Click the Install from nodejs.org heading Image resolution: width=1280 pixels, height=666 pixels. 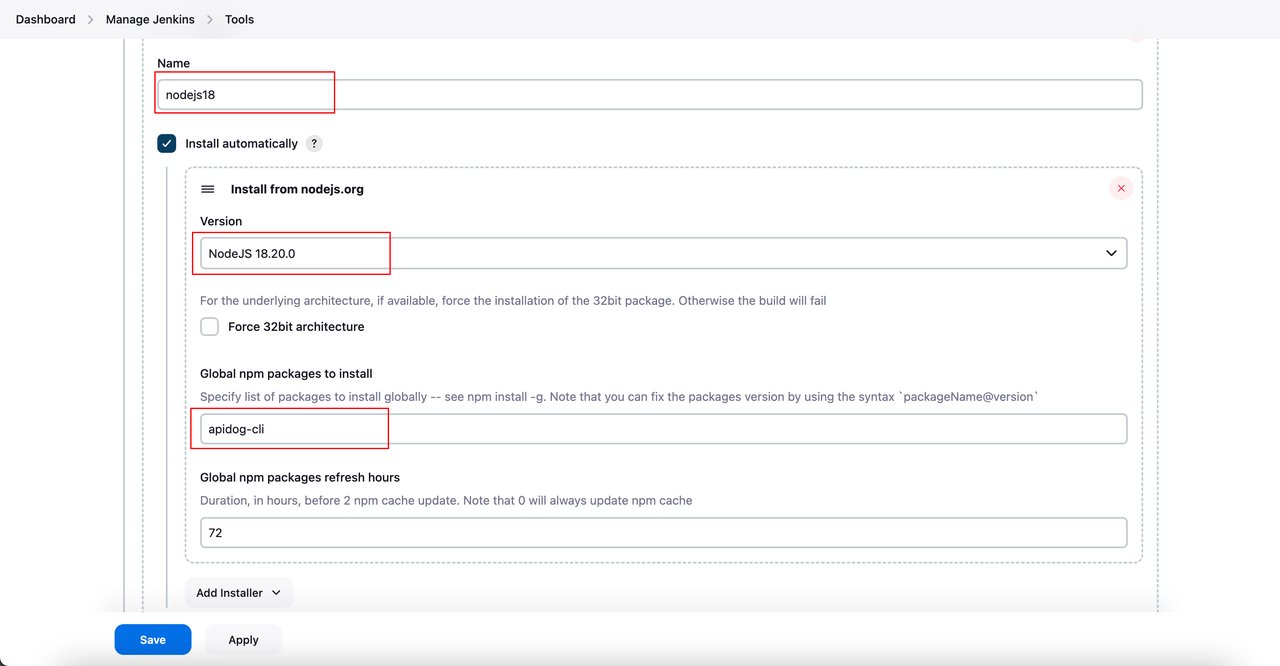[297, 189]
